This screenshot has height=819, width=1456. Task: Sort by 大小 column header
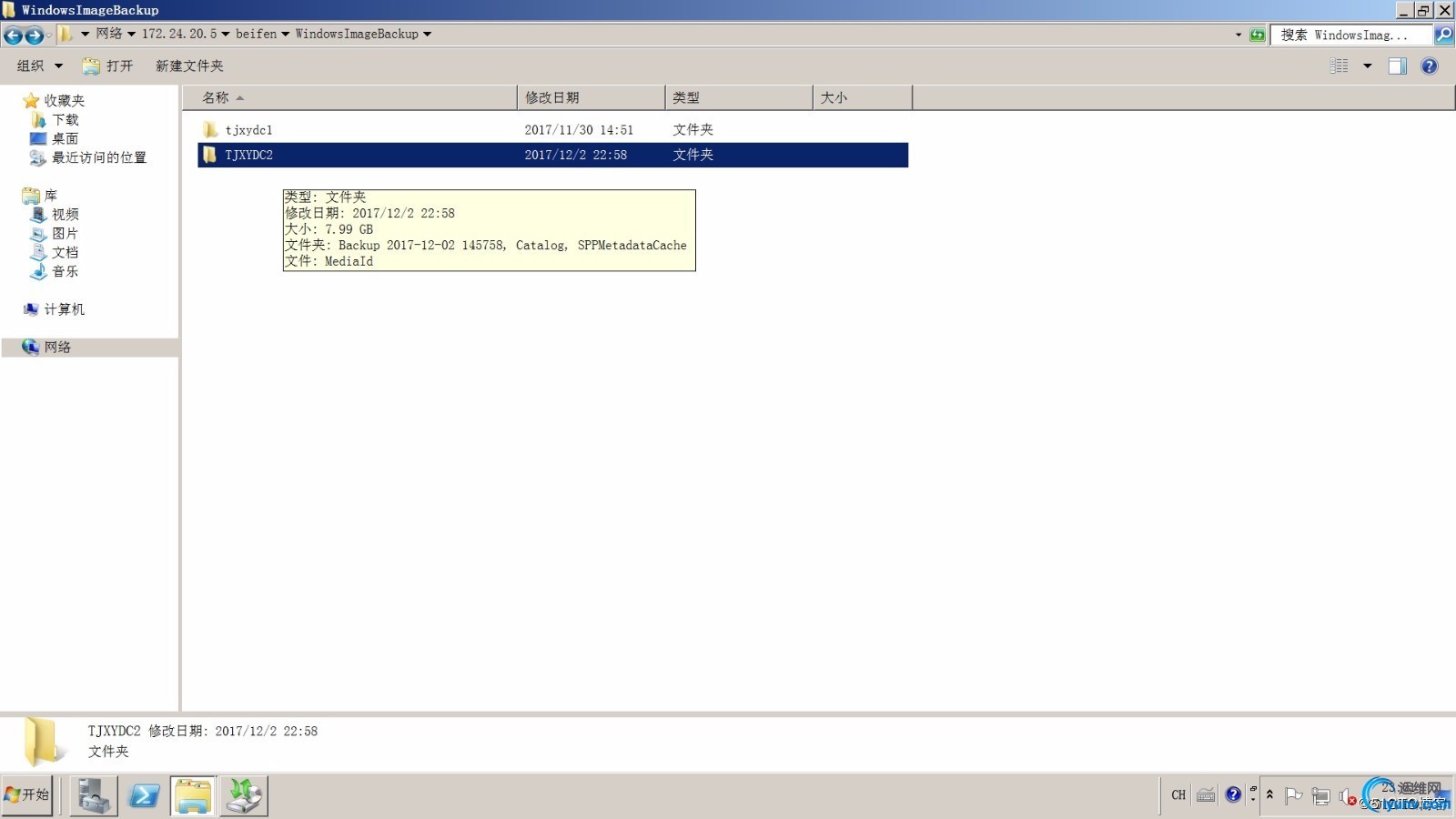[863, 97]
